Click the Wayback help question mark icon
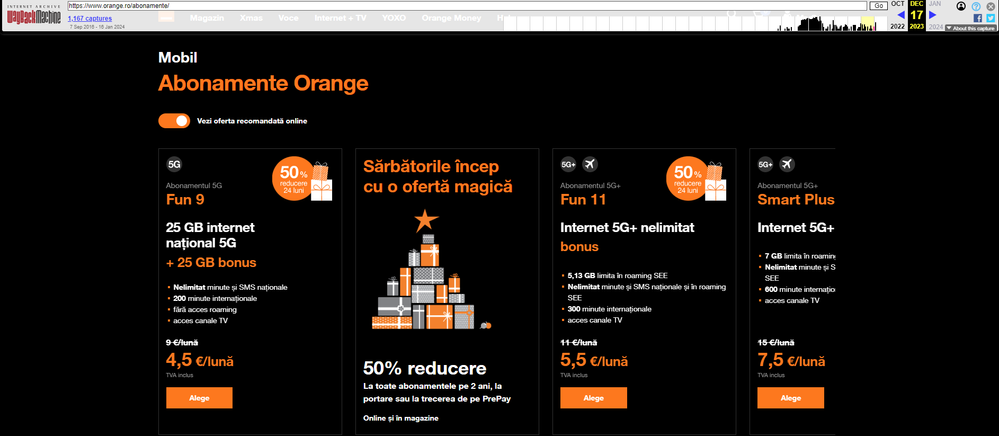This screenshot has width=999, height=436. point(976,6)
